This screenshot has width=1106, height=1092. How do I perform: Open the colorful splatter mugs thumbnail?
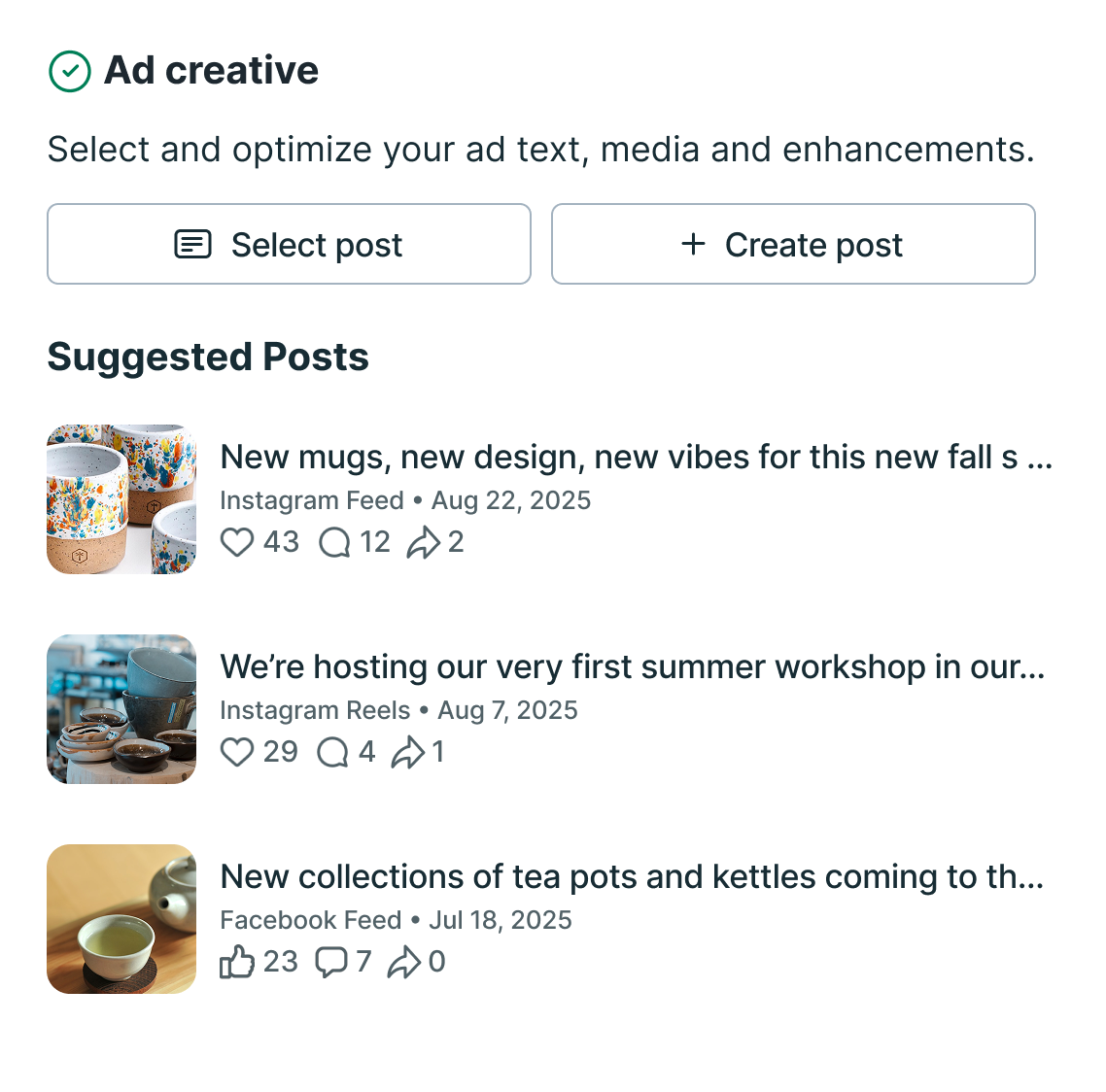tap(121, 499)
